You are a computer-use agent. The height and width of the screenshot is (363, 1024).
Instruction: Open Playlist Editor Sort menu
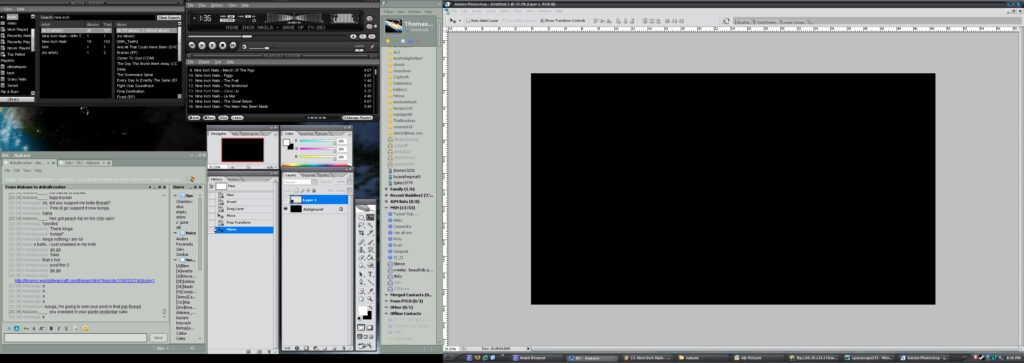coord(218,61)
